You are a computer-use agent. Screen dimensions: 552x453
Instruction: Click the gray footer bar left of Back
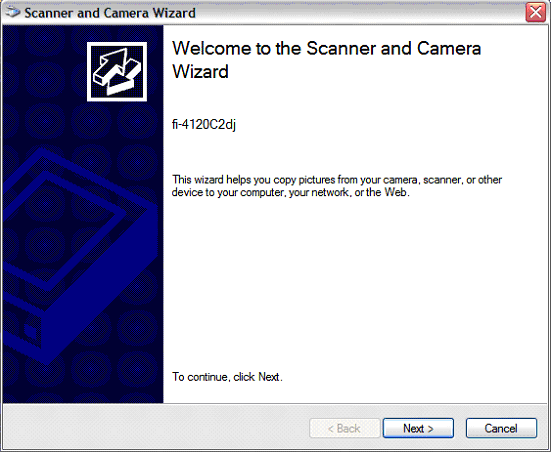click(x=155, y=427)
